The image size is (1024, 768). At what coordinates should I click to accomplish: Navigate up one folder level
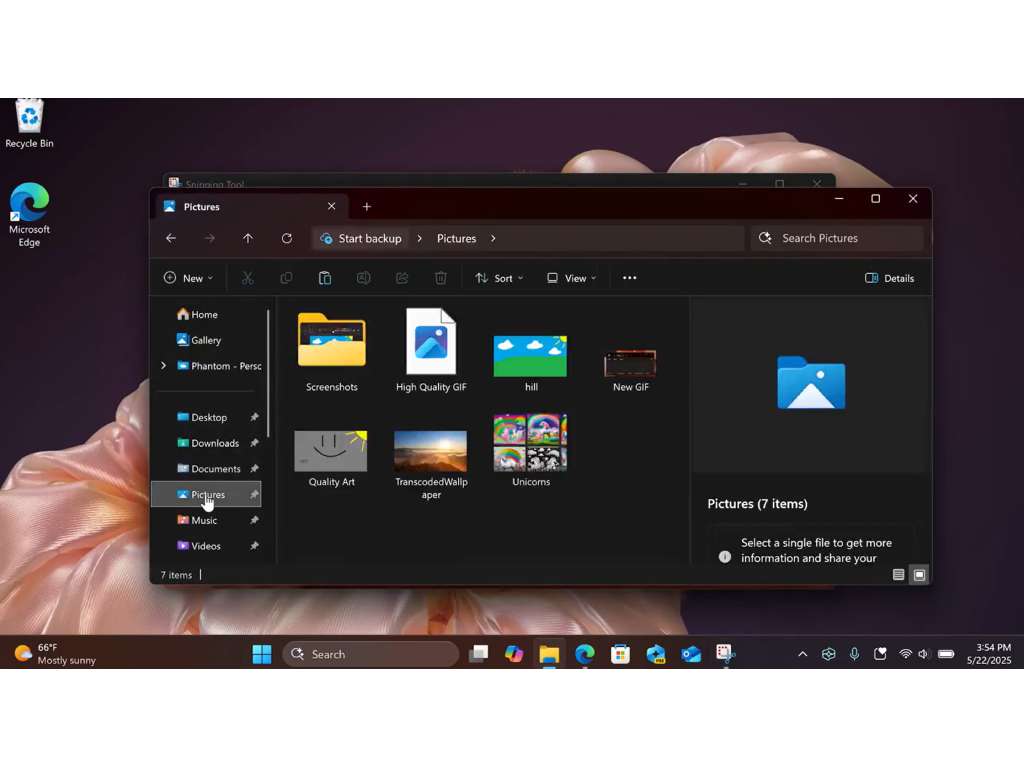[x=248, y=238]
